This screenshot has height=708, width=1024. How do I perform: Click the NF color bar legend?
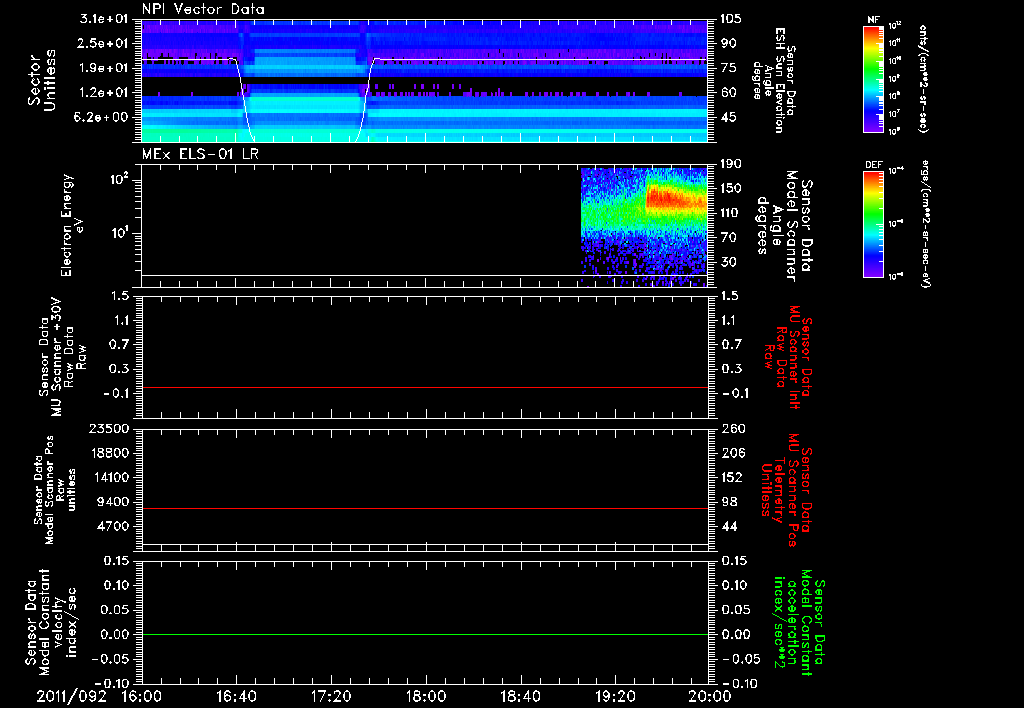(873, 79)
